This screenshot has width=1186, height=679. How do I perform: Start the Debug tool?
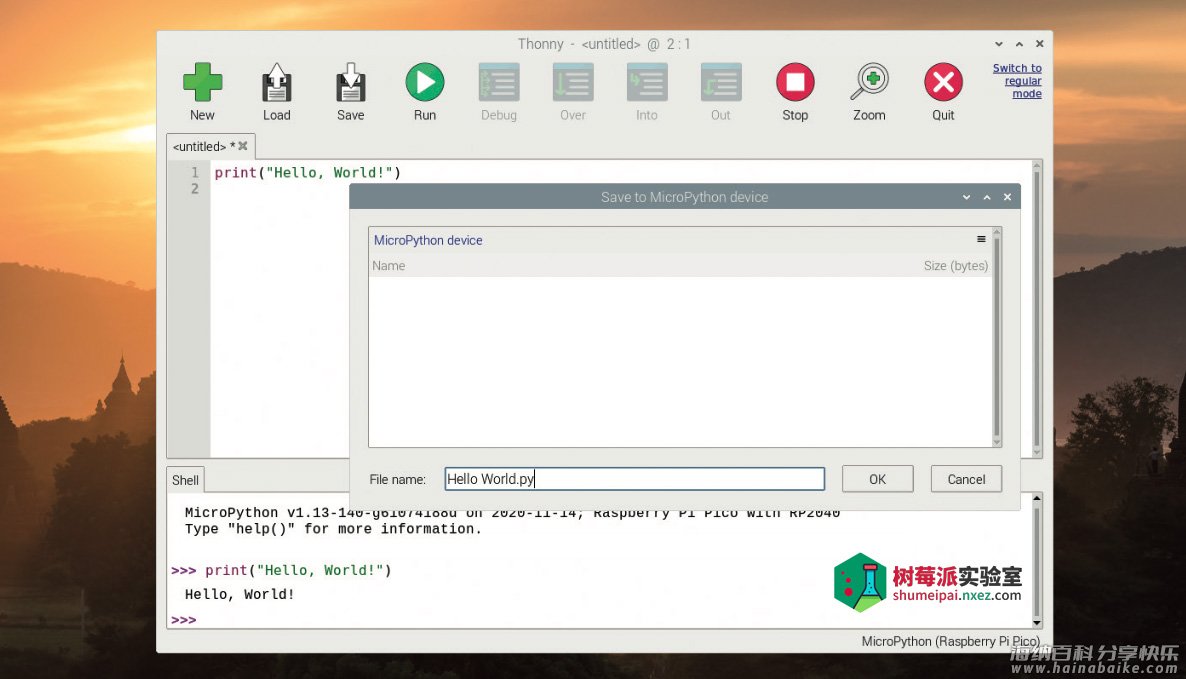[x=498, y=82]
